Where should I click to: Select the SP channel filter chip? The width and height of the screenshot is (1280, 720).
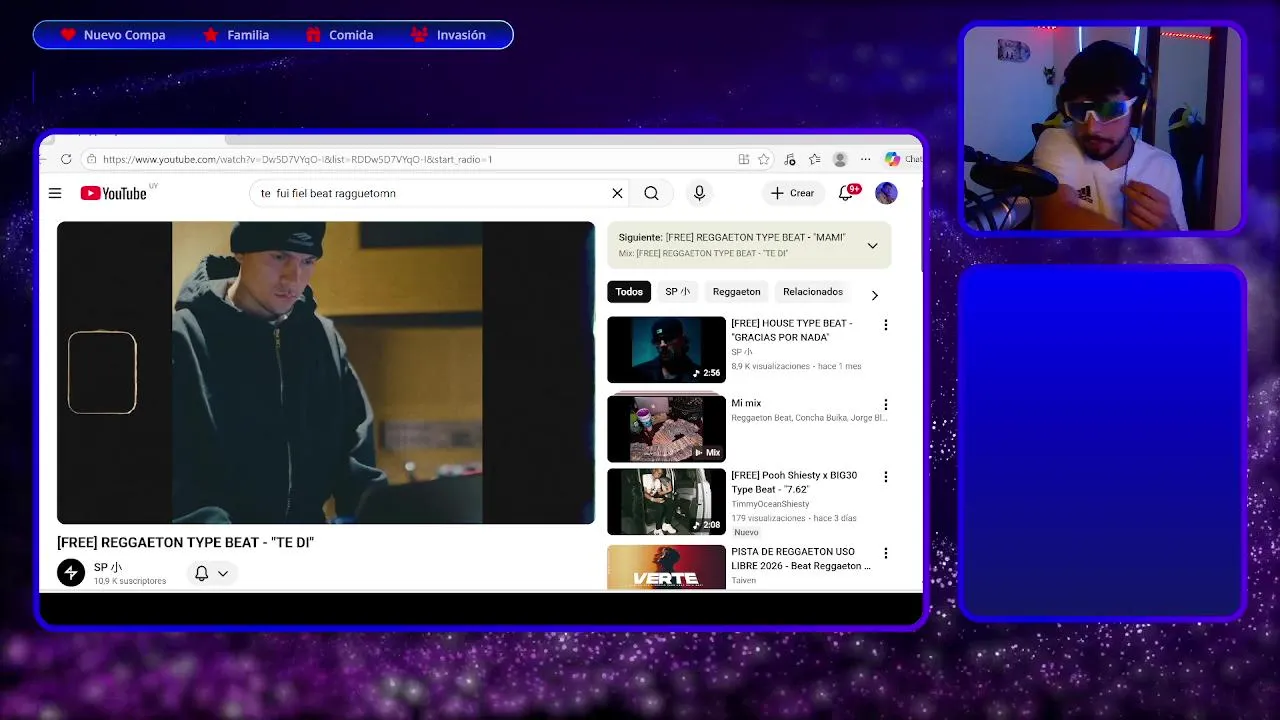678,292
